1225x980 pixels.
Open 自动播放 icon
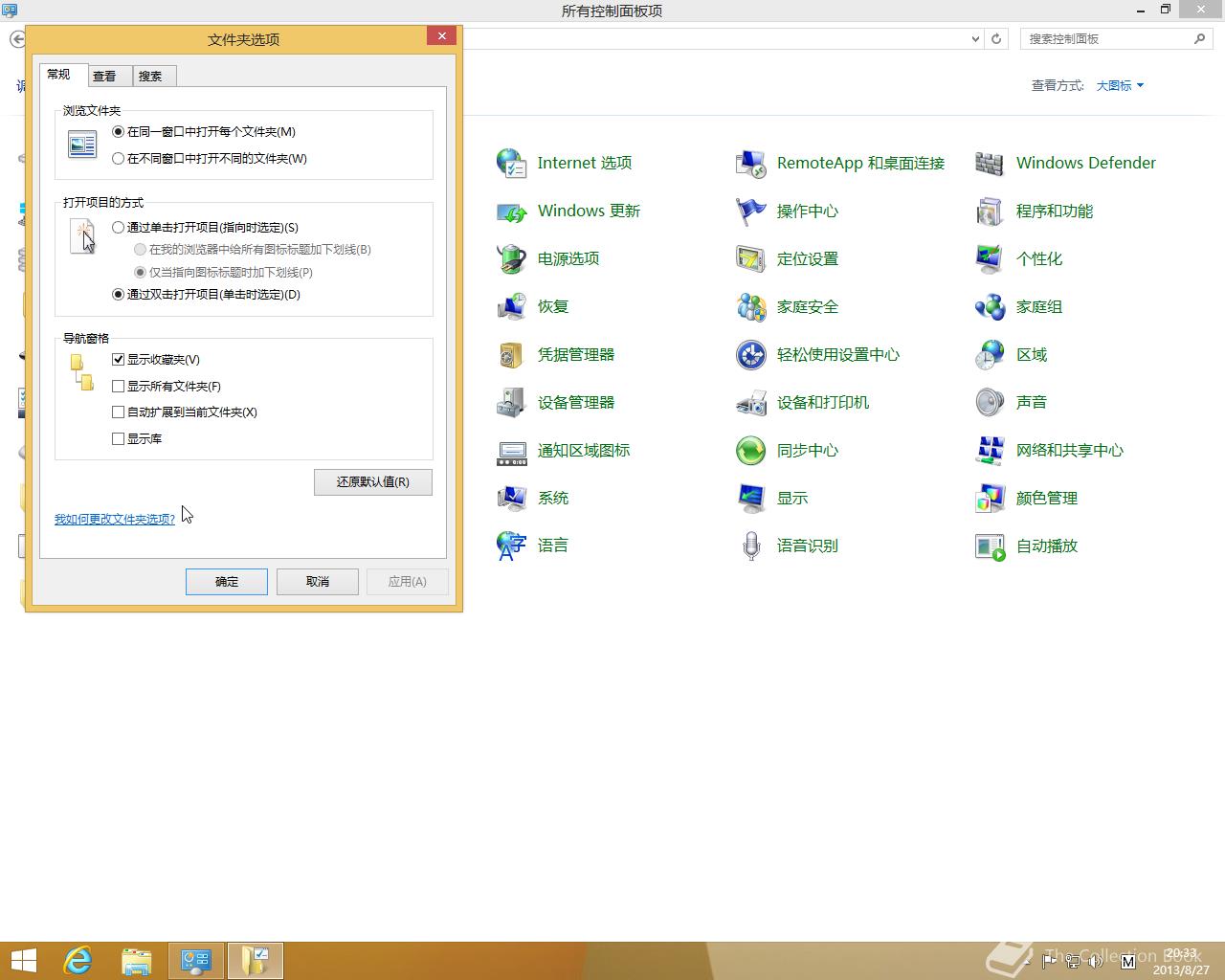990,546
